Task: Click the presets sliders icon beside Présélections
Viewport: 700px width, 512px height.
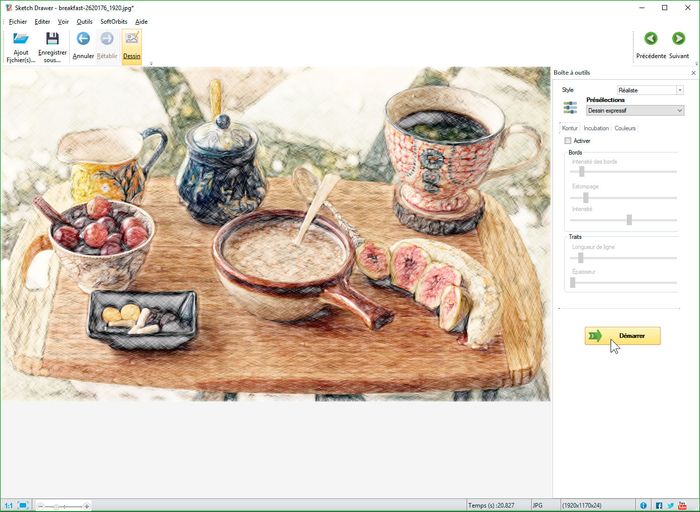Action: 570,106
